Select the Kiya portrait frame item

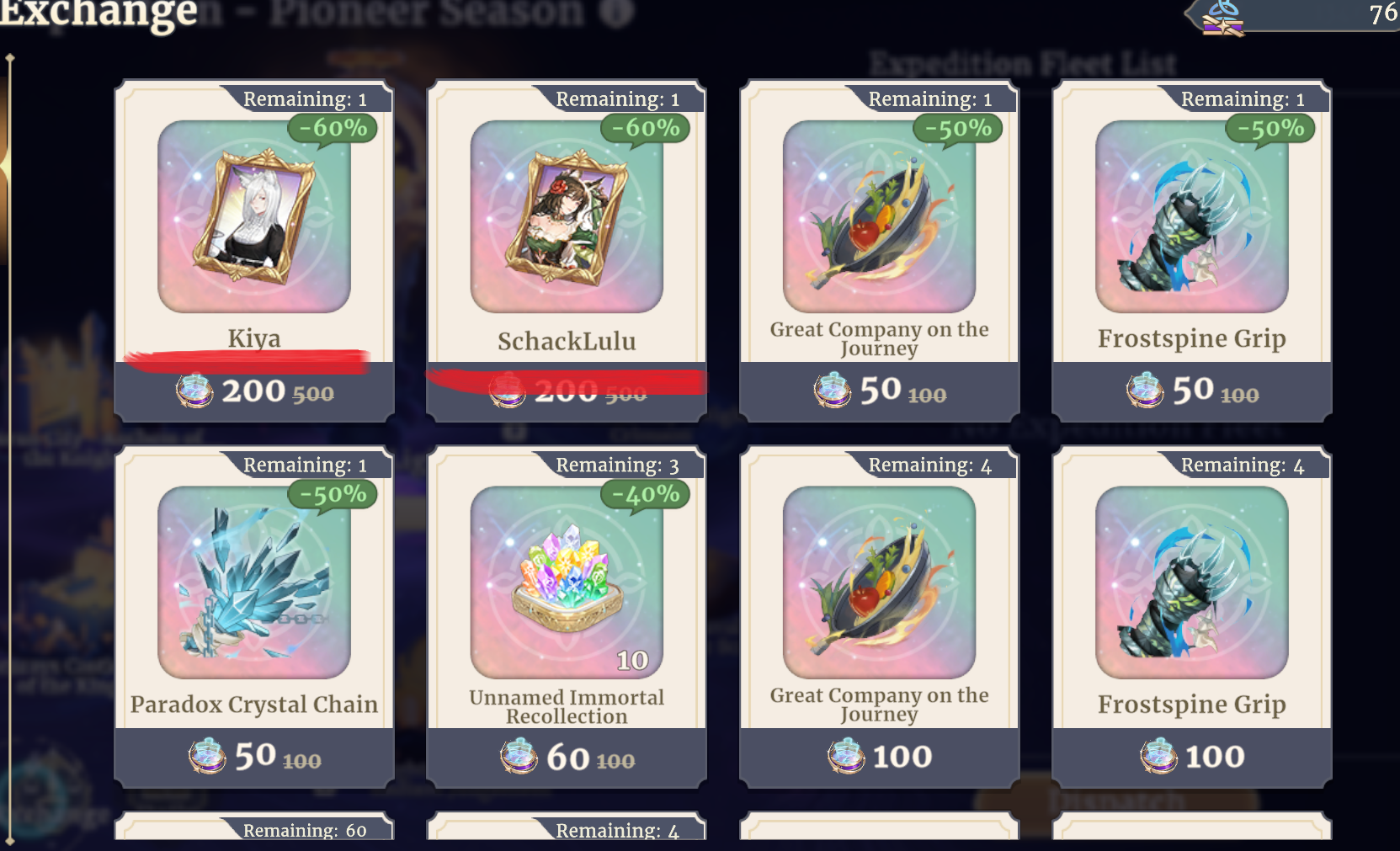click(254, 216)
